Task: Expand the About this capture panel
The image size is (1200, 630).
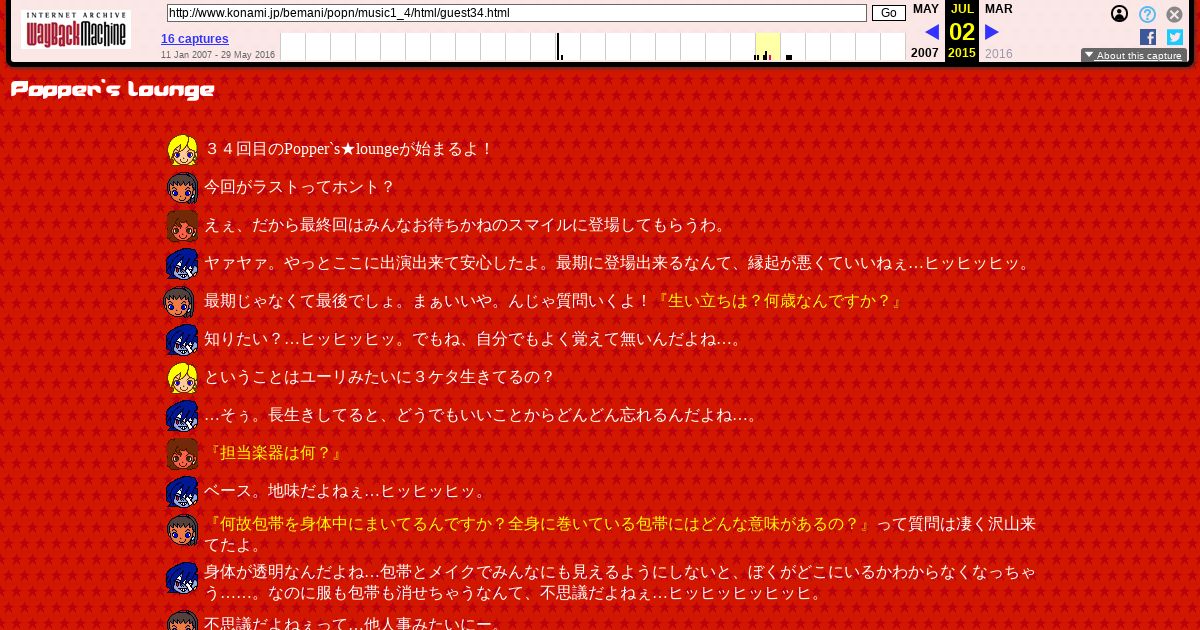Action: coord(1134,56)
